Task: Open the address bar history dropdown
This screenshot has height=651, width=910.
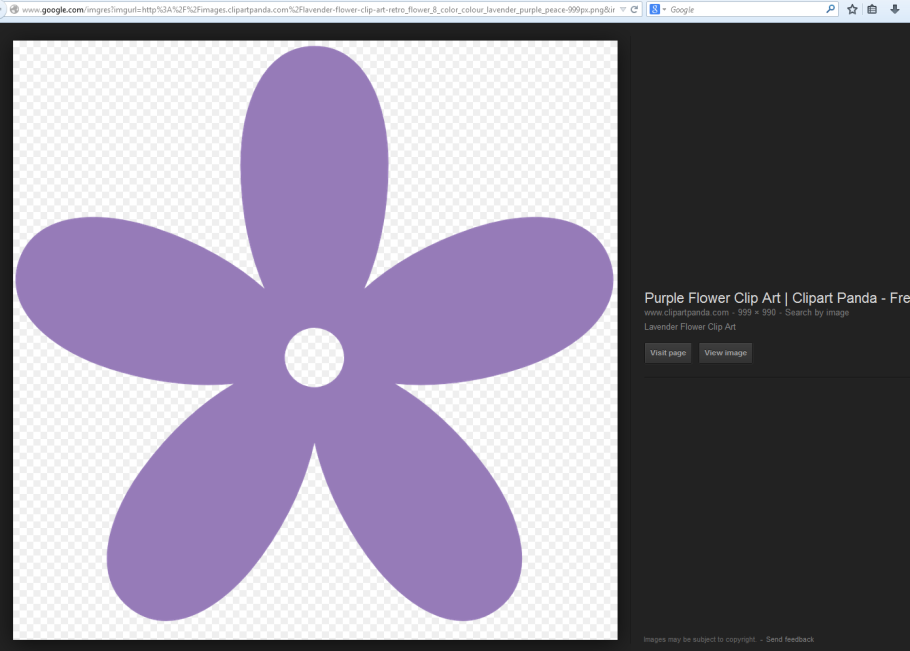Action: (623, 9)
